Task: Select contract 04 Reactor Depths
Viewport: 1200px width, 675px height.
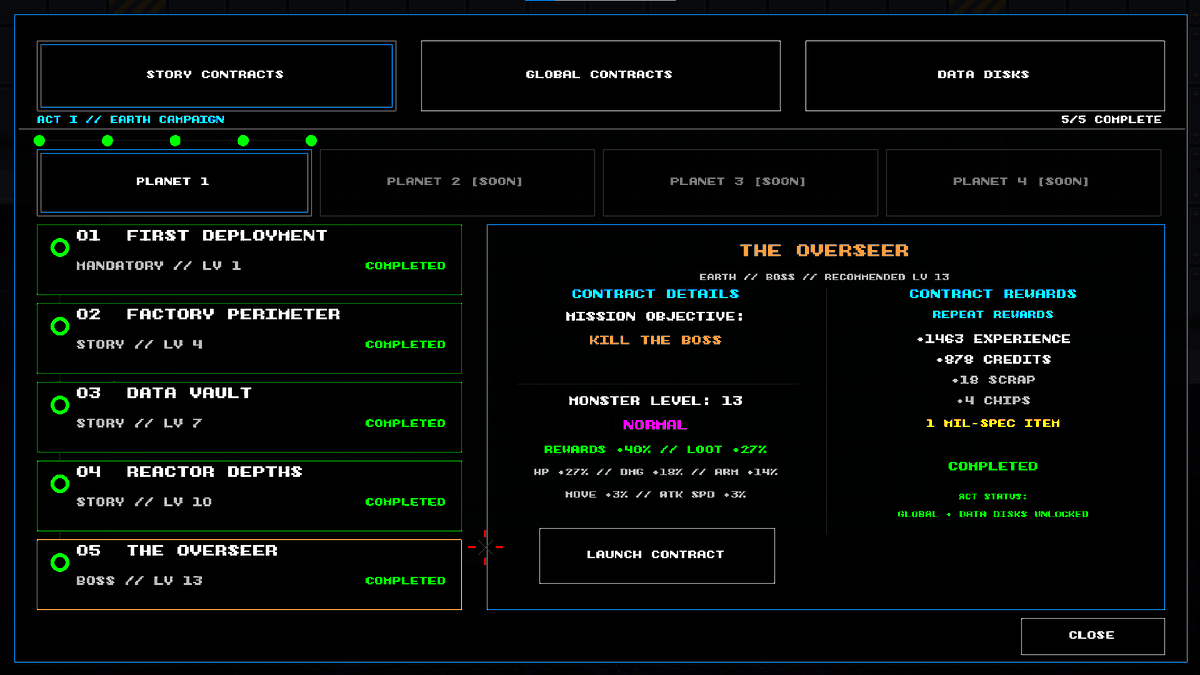Action: [249, 496]
